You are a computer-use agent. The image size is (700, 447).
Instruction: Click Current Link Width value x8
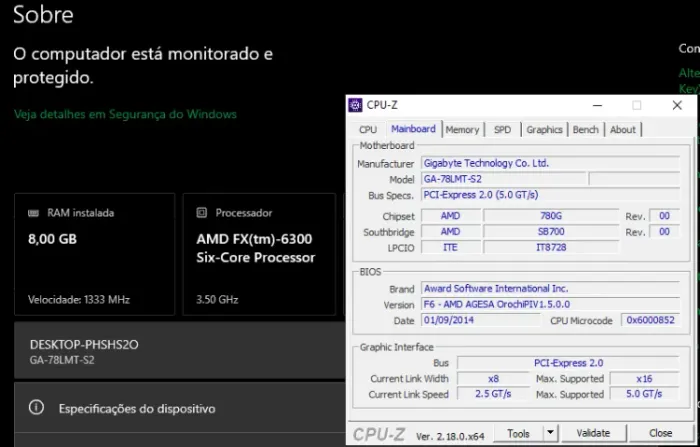pos(493,379)
